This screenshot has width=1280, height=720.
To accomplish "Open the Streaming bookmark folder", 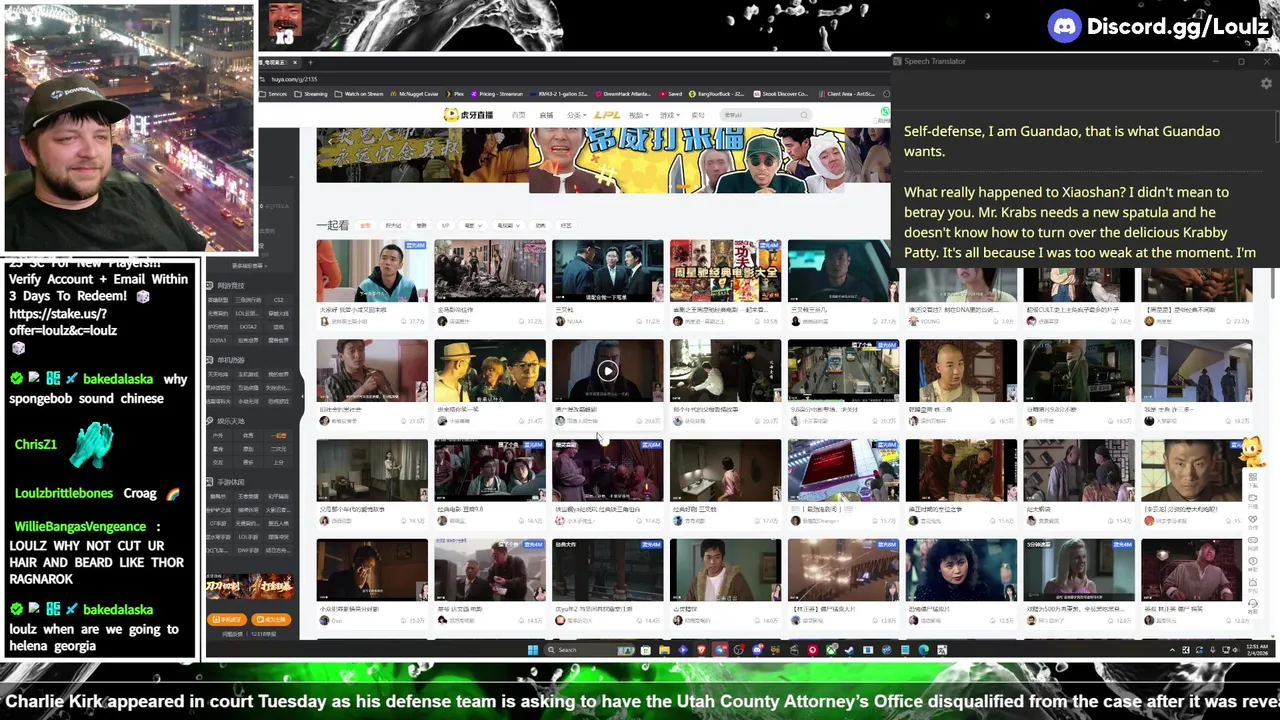I will [x=311, y=94].
